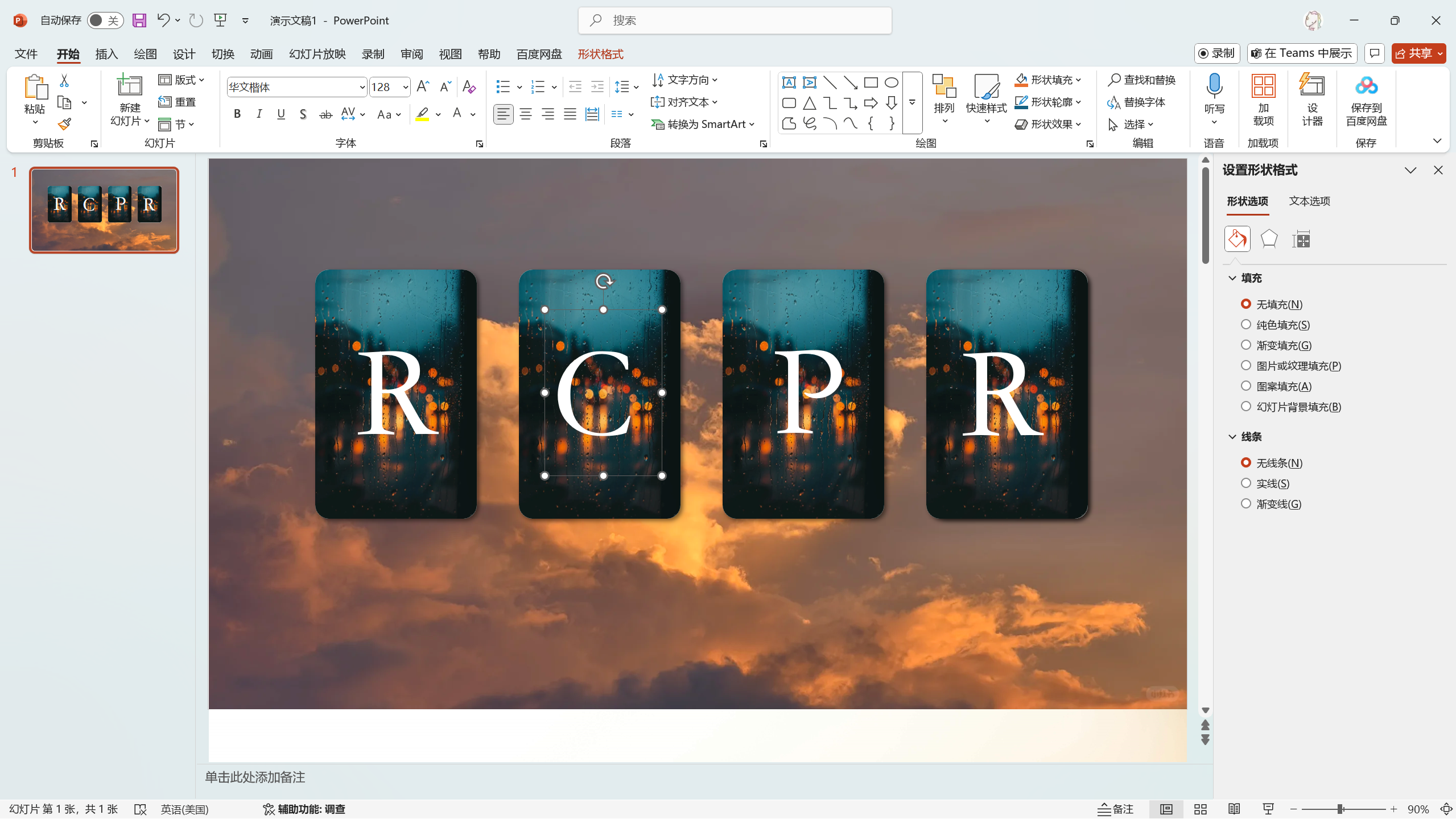The image size is (1456, 819).
Task: Apply strikethrough formatting
Action: point(325,114)
